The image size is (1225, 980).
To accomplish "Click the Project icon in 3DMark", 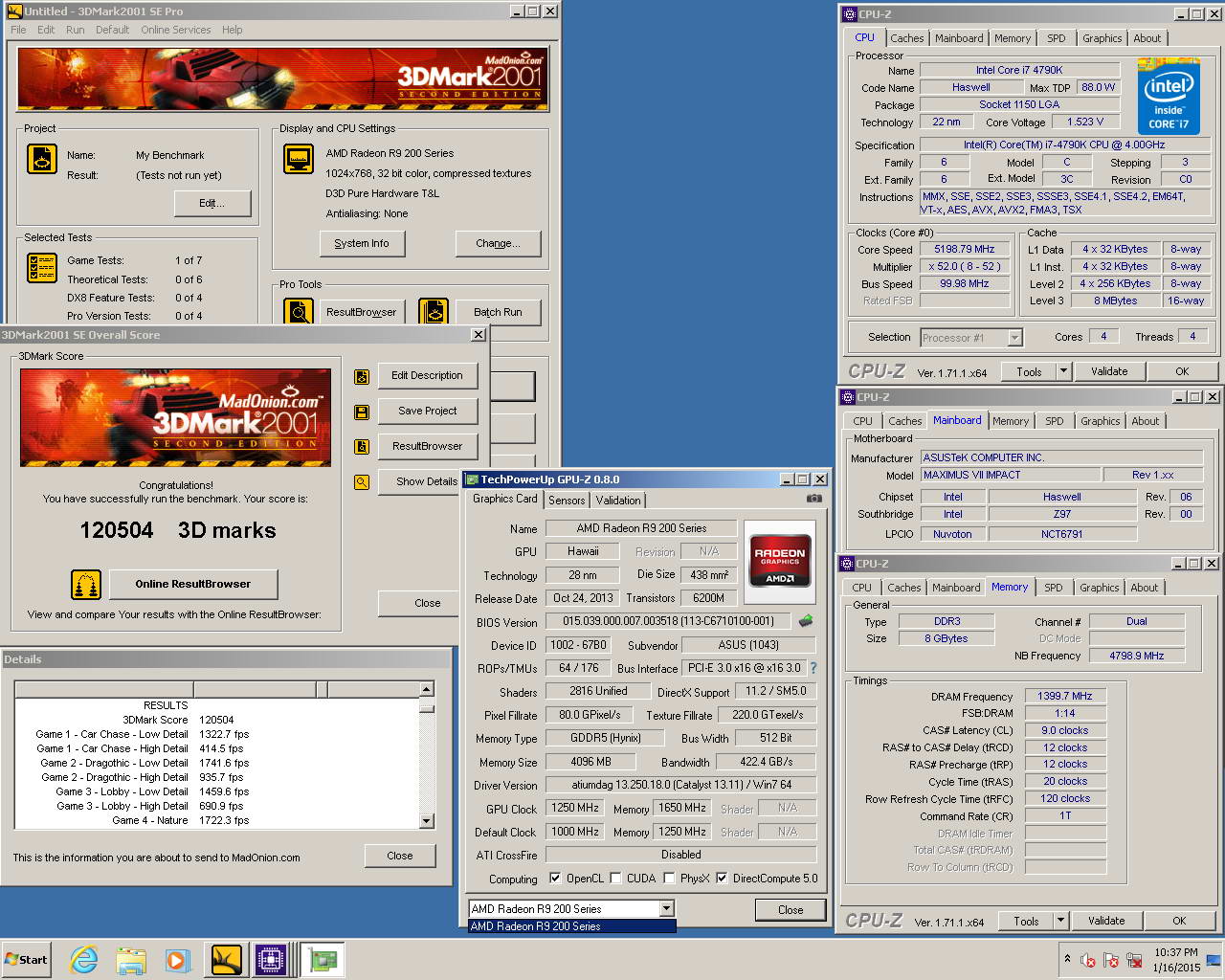I will pyautogui.click(x=42, y=159).
